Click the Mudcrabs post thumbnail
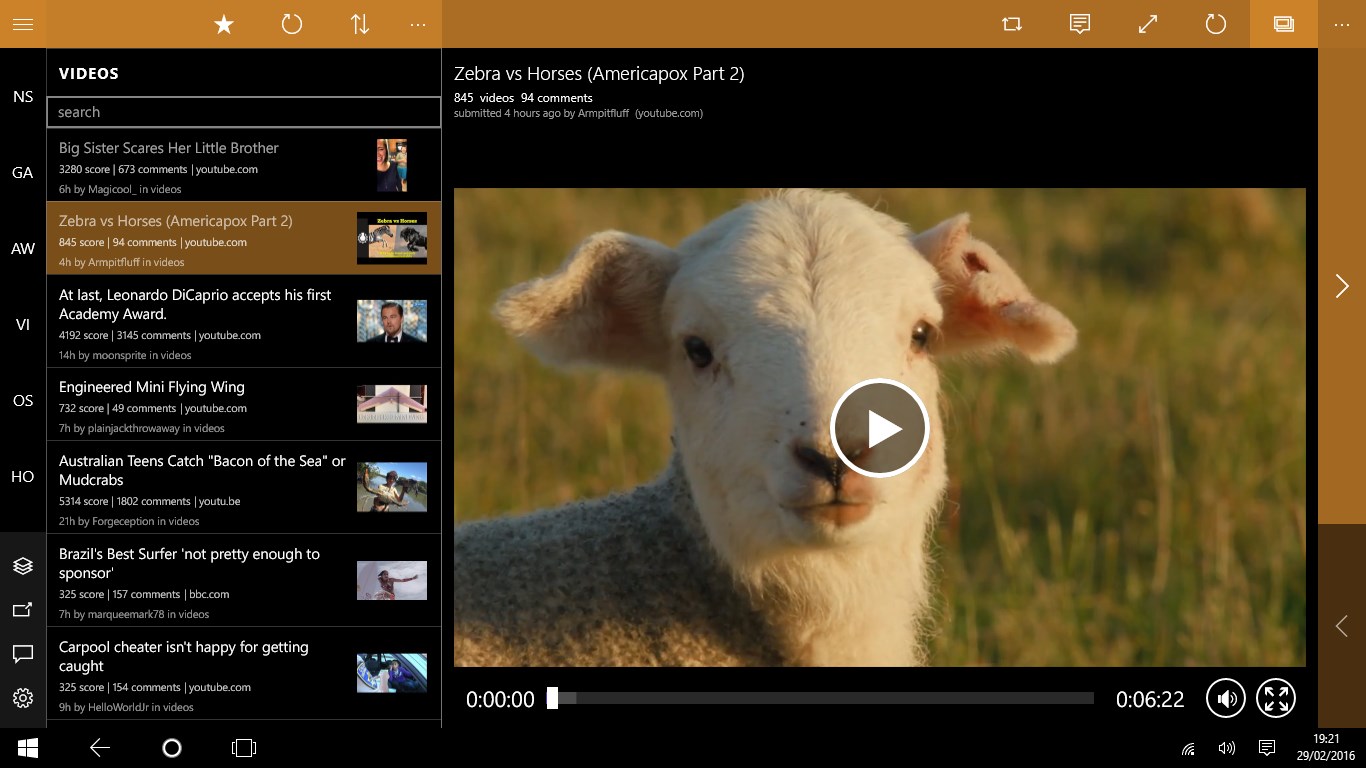Screen dimensions: 1366x768 click(392, 487)
